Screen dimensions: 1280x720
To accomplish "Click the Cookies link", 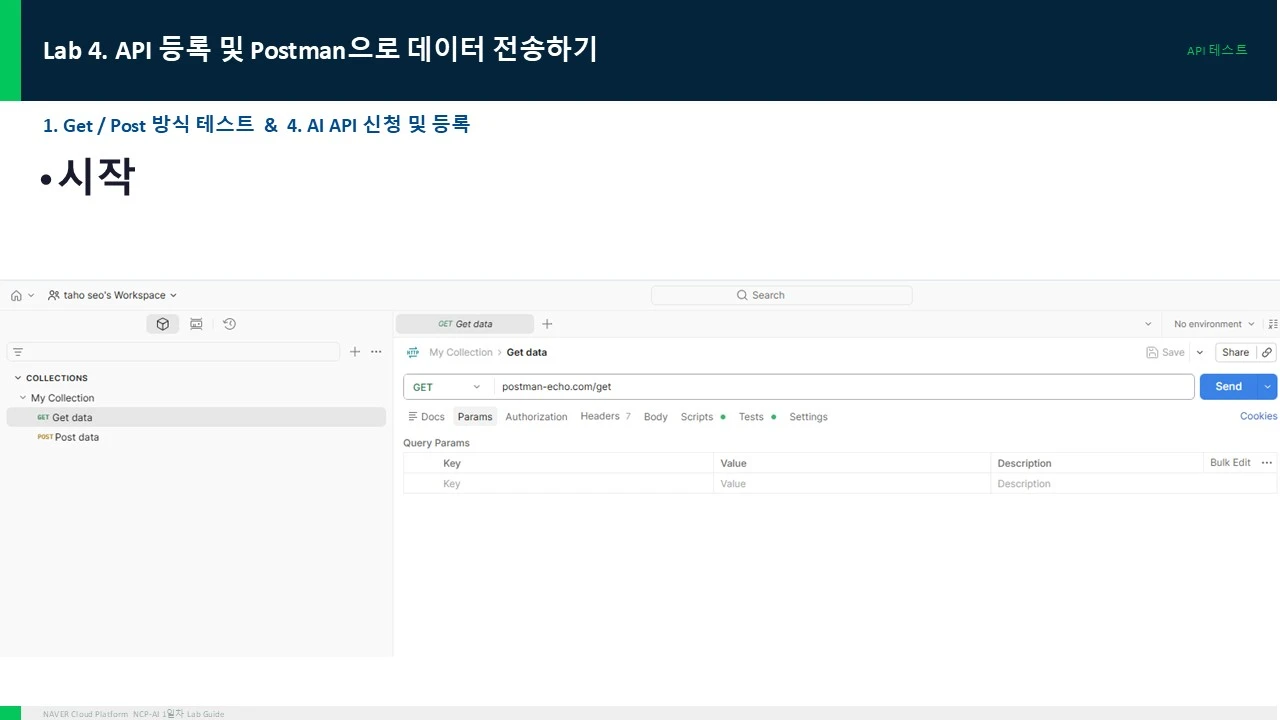I will (1258, 416).
